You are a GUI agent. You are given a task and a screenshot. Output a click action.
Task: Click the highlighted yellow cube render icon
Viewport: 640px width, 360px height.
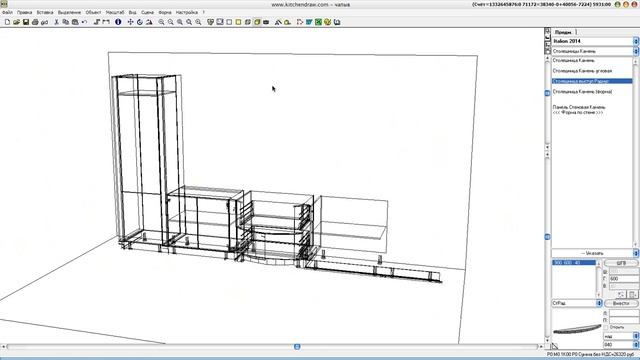[257, 22]
